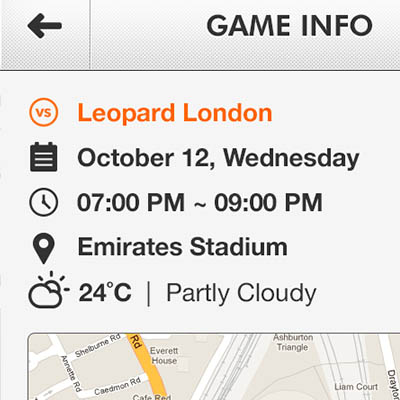This screenshot has width=400, height=400.
Task: Select the calendar icon beside the date
Action: [x=44, y=157]
